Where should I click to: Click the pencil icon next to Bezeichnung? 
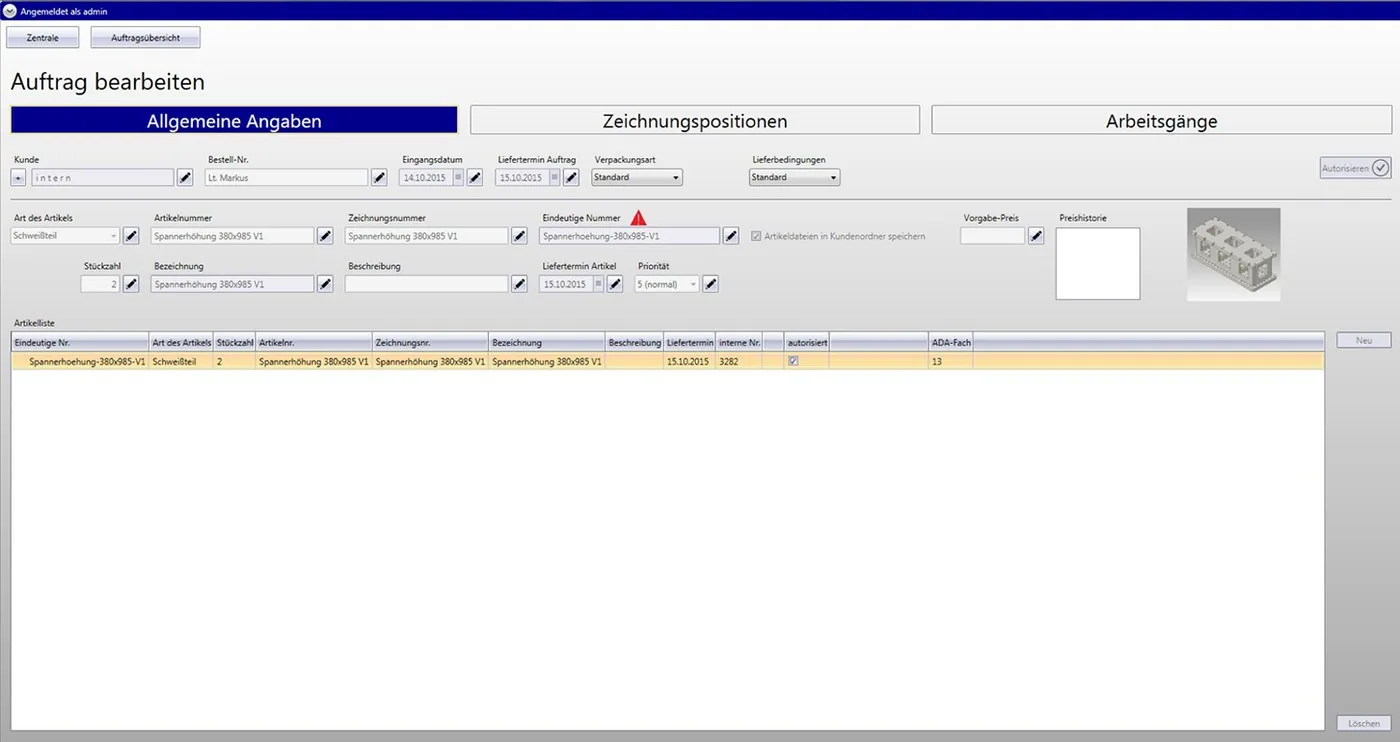tap(325, 284)
